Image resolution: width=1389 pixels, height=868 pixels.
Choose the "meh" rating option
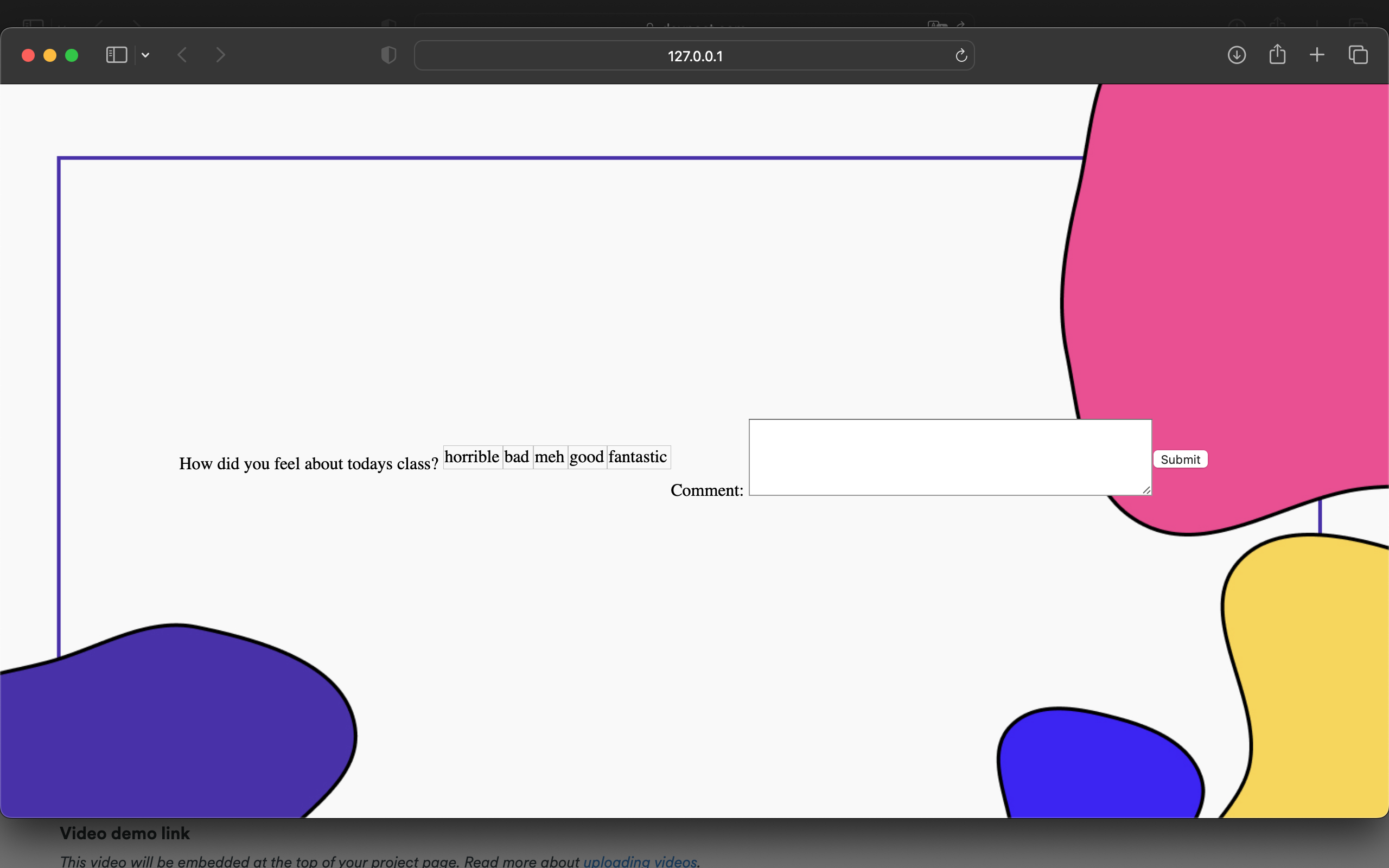tap(549, 457)
